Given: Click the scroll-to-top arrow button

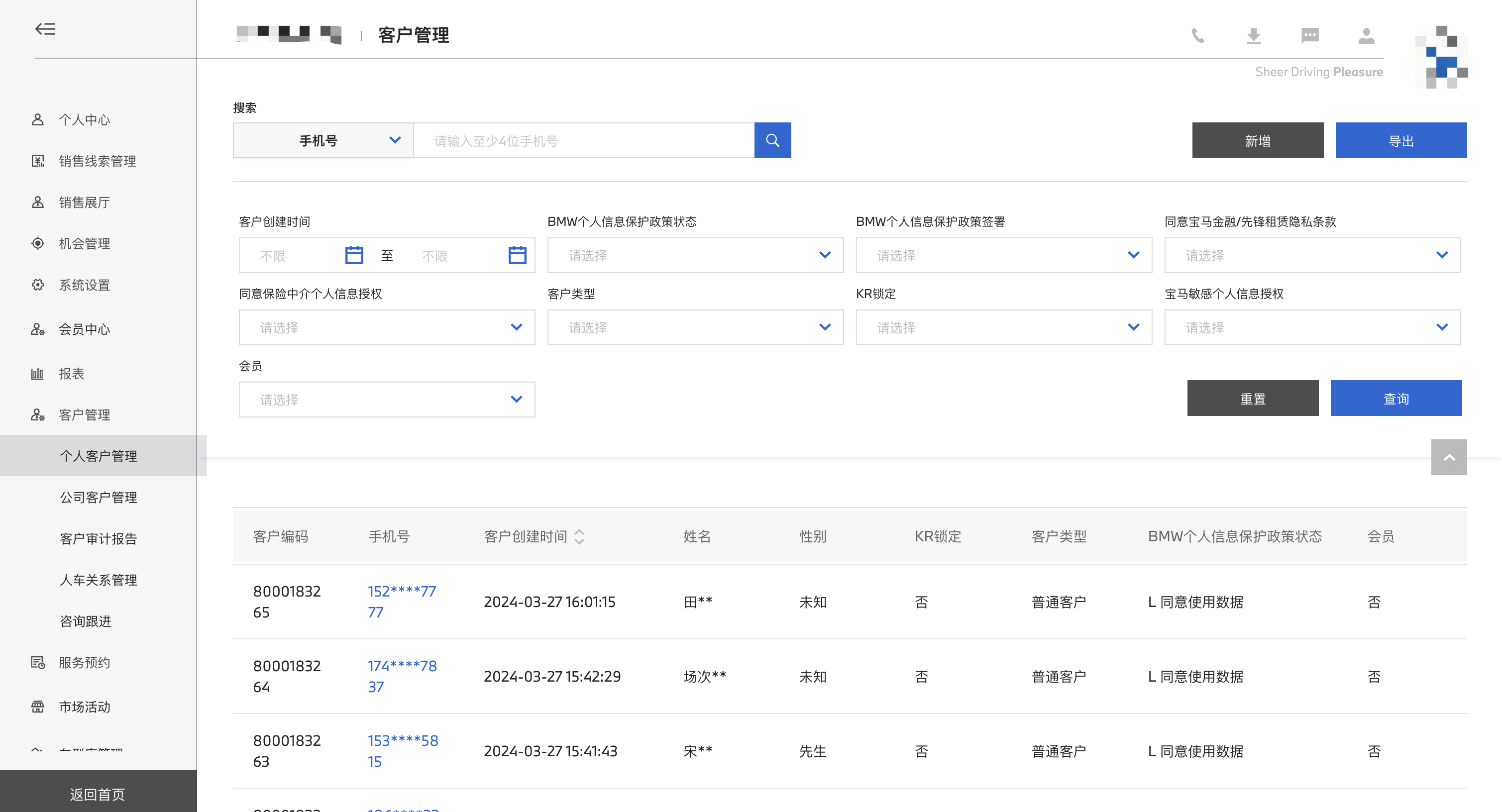Looking at the screenshot, I should 1449,458.
